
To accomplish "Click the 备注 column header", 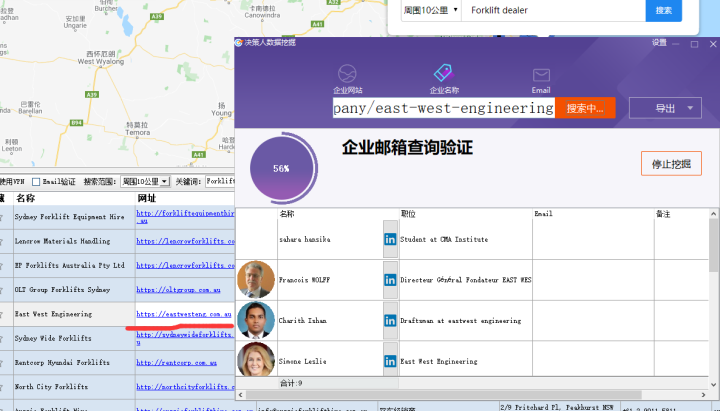I will [663, 214].
